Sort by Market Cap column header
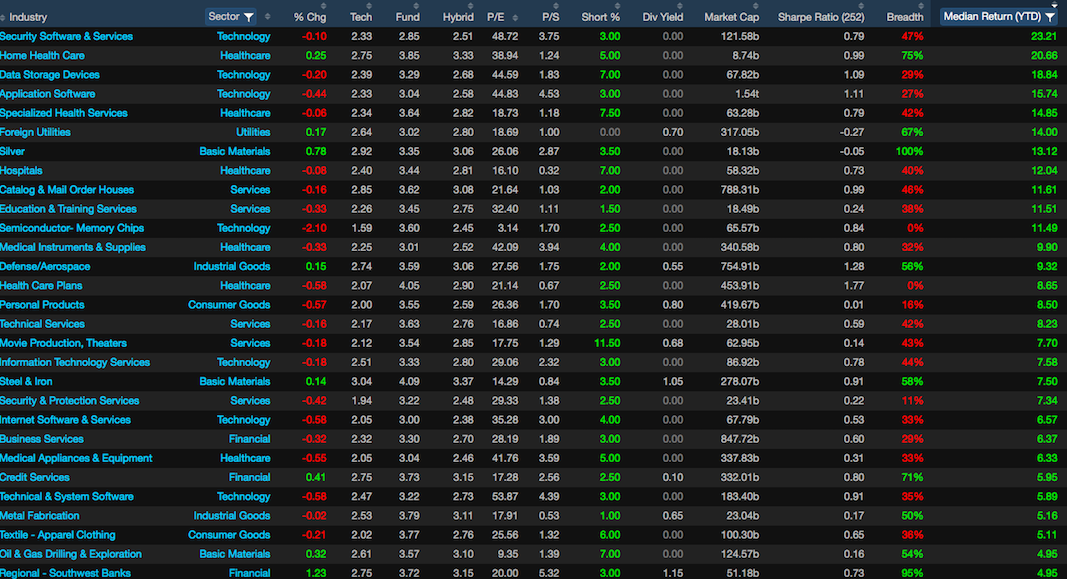 coord(732,17)
